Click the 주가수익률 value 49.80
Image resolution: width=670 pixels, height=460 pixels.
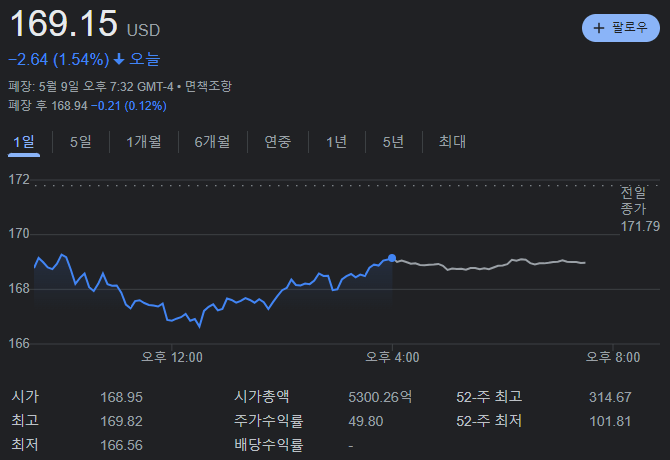pyautogui.click(x=366, y=421)
